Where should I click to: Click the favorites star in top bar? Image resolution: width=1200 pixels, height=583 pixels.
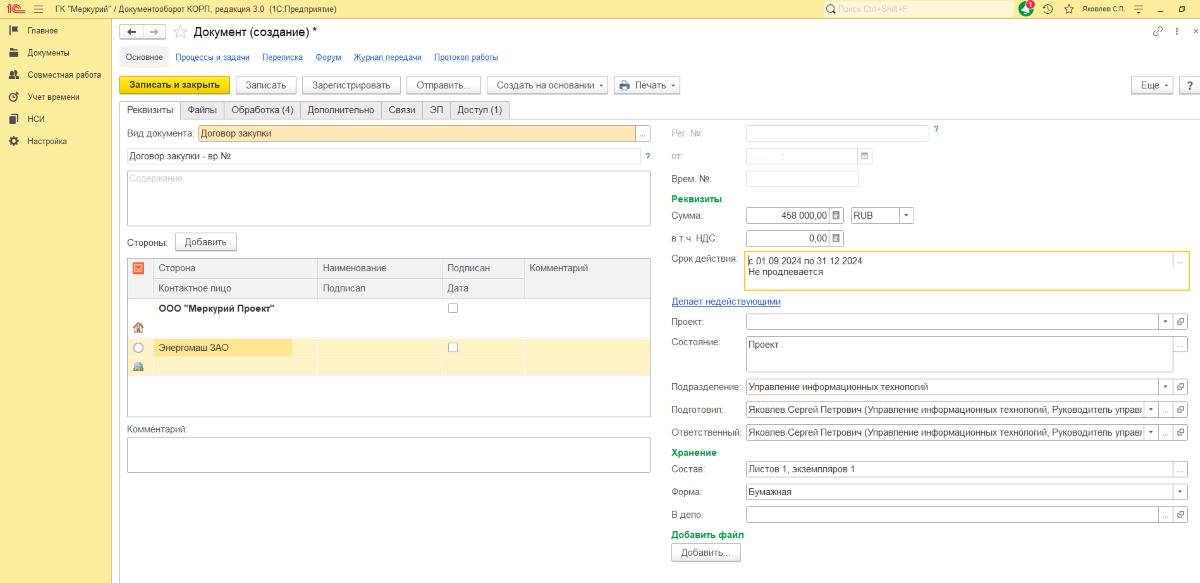(1068, 8)
